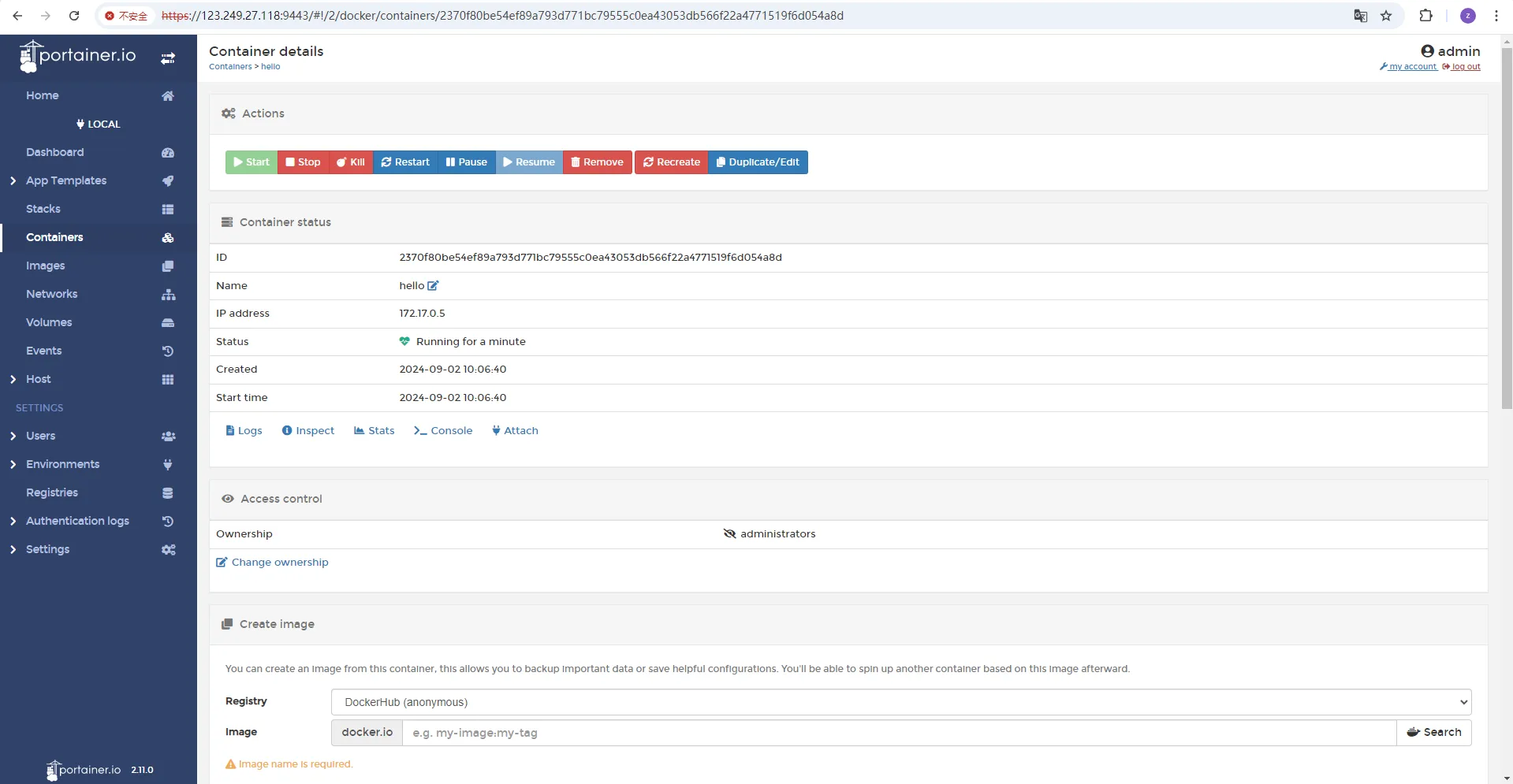The width and height of the screenshot is (1513, 784).
Task: Click the Portainer logo in sidebar header
Action: pyautogui.click(x=77, y=56)
